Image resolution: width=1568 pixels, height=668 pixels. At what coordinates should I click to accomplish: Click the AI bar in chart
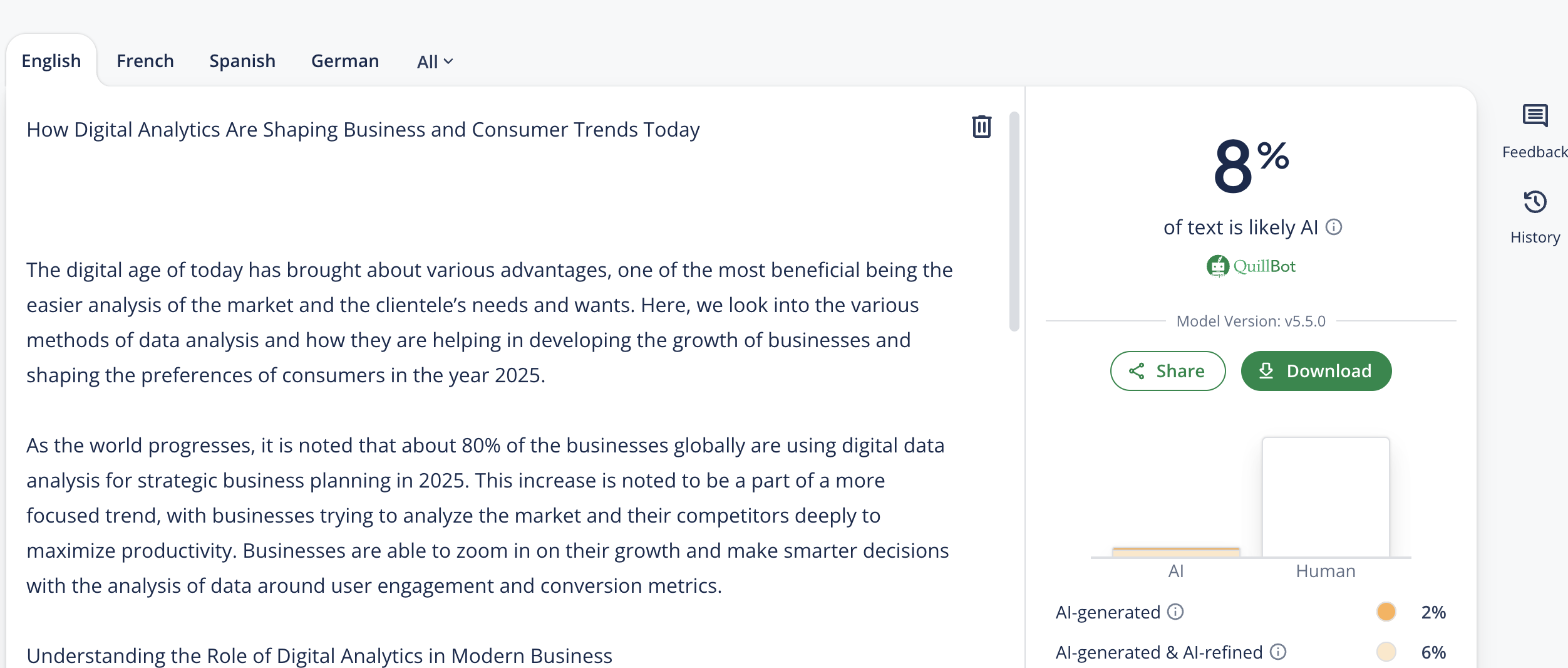pyautogui.click(x=1175, y=551)
